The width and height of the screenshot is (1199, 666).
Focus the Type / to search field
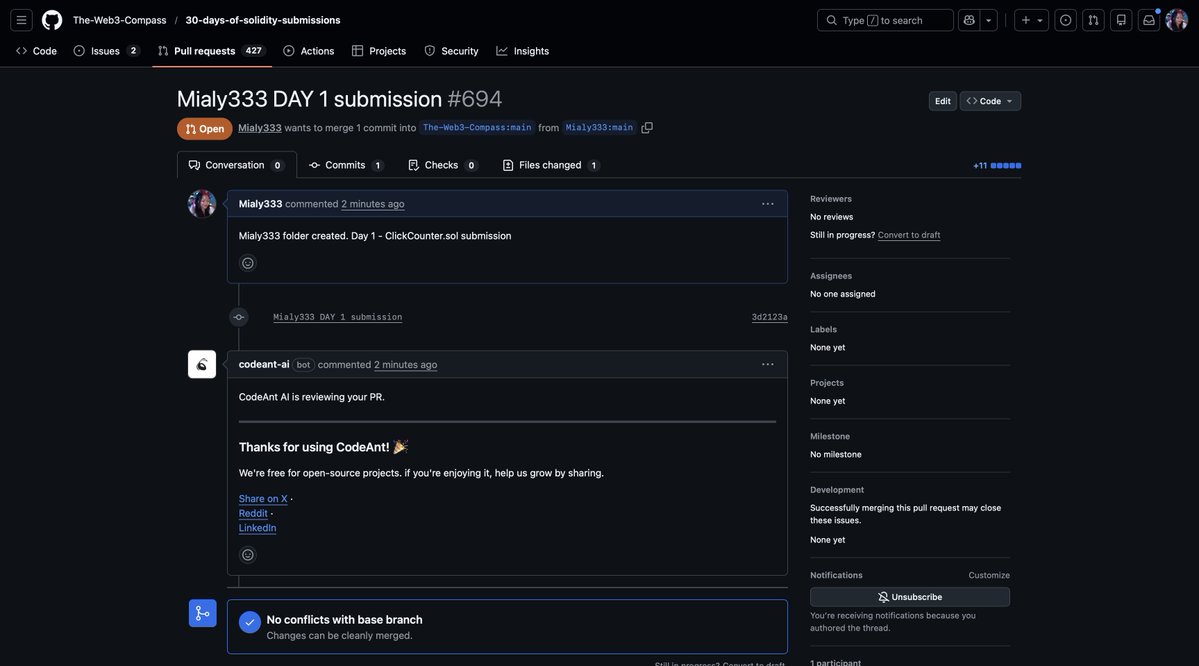(885, 20)
